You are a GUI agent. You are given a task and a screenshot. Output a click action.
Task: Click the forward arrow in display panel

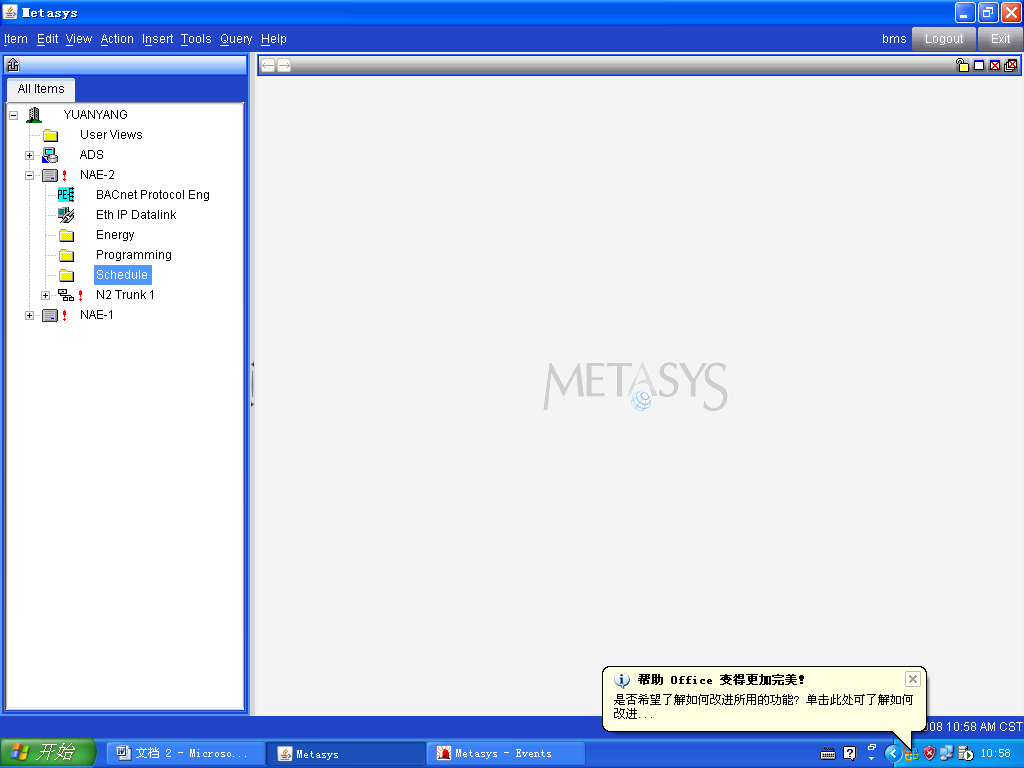(x=284, y=66)
